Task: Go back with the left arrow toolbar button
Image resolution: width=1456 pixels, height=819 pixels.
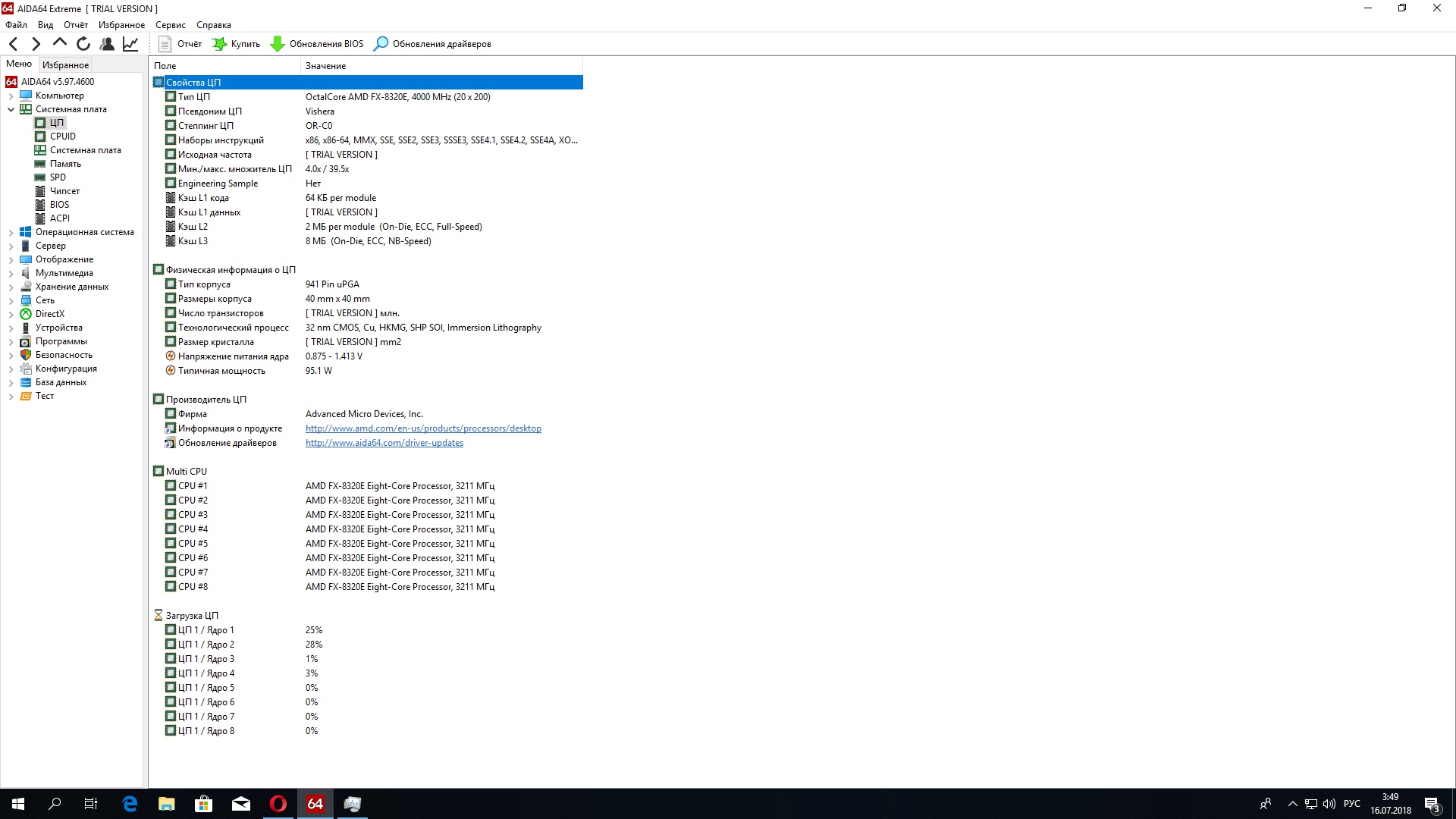Action: [x=14, y=44]
